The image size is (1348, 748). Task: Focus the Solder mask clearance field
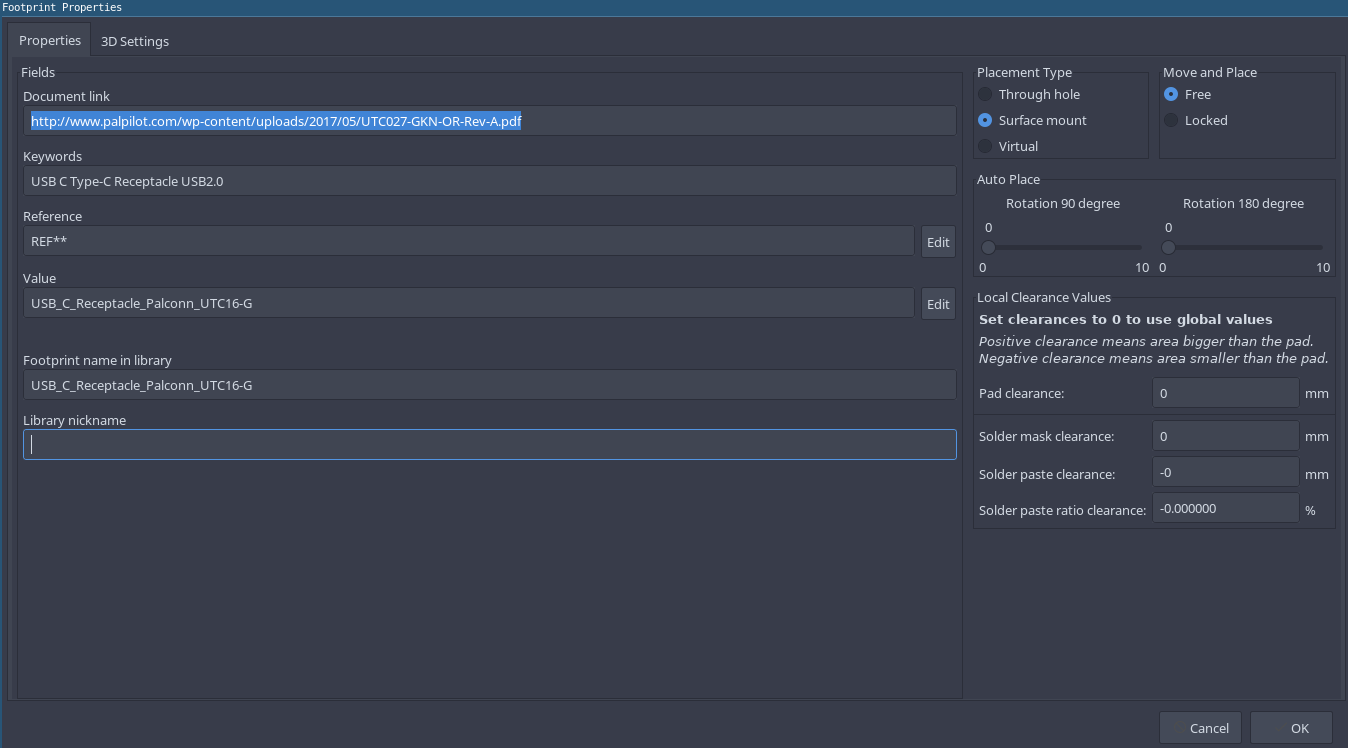tap(1225, 436)
